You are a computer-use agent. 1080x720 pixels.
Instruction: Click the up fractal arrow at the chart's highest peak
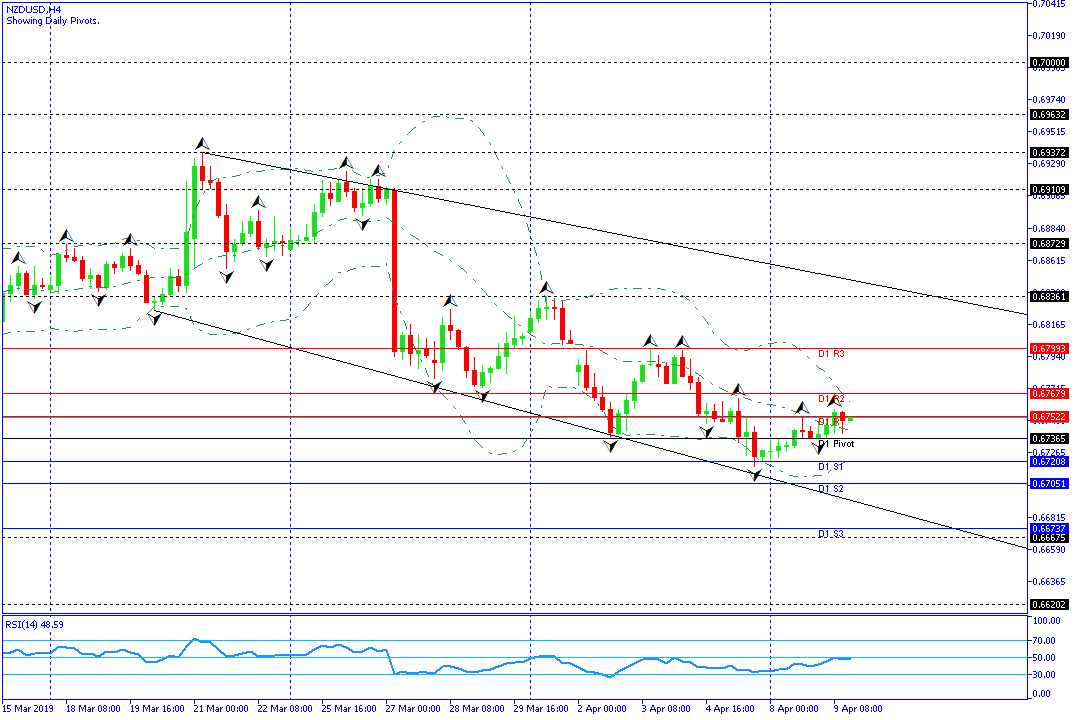pyautogui.click(x=202, y=144)
